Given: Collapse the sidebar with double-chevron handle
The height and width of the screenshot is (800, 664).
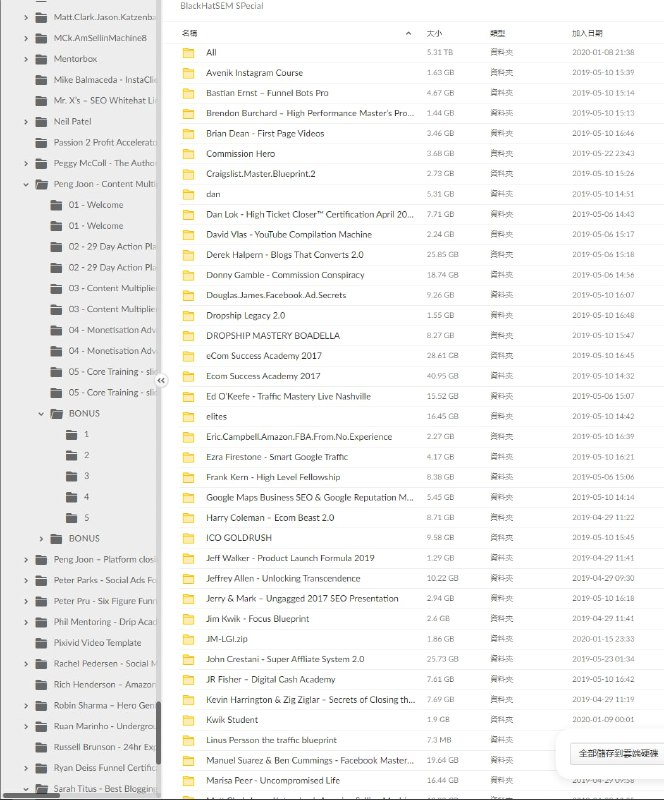Looking at the screenshot, I should tap(161, 380).
